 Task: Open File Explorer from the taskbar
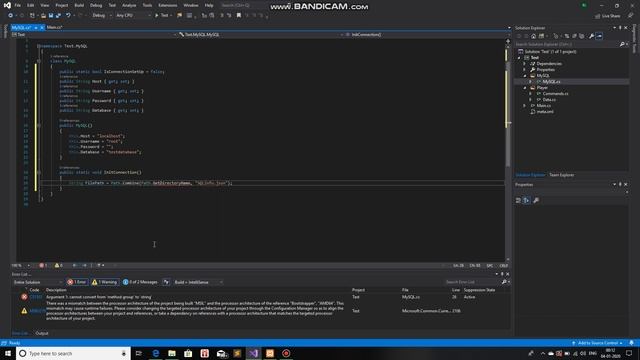(x=172, y=353)
